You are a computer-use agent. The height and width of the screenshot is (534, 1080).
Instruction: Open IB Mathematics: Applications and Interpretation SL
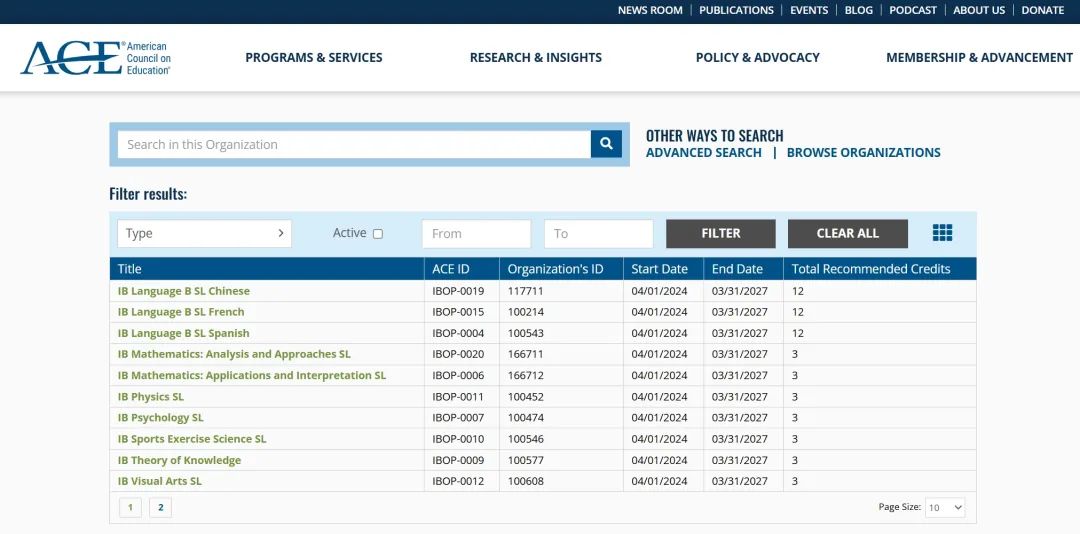coord(252,376)
